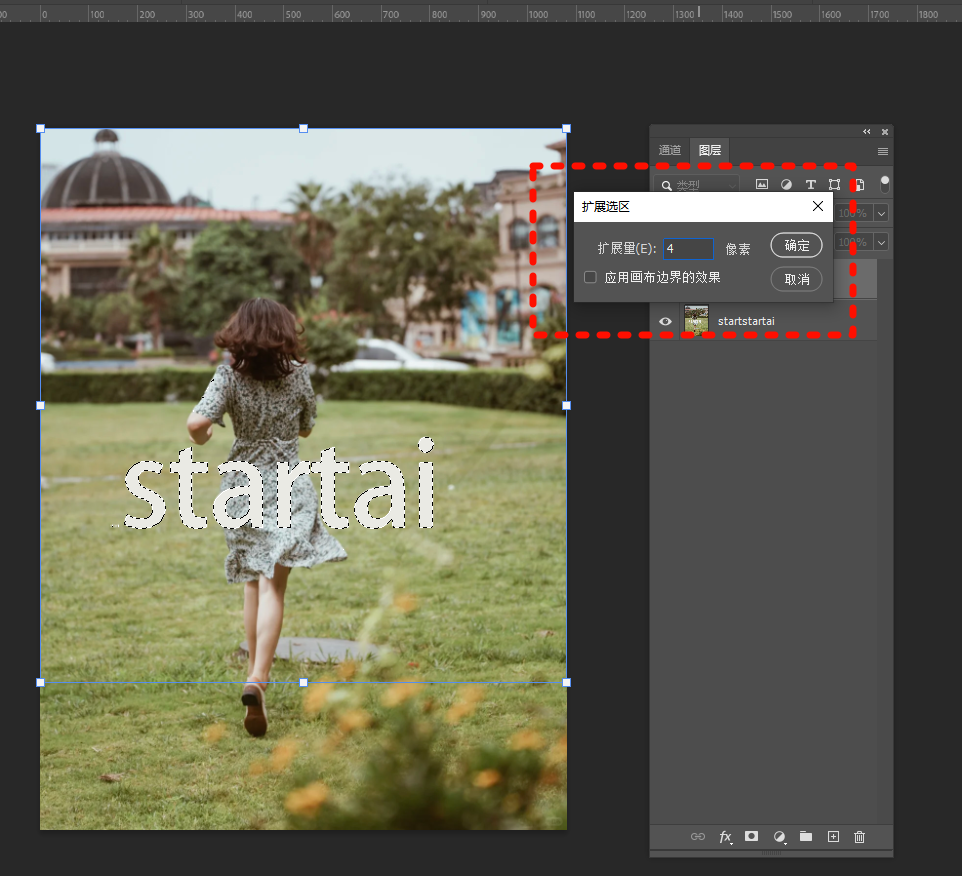Hide the startstartai layer visibility eye
This screenshot has height=876, width=962.
(665, 320)
